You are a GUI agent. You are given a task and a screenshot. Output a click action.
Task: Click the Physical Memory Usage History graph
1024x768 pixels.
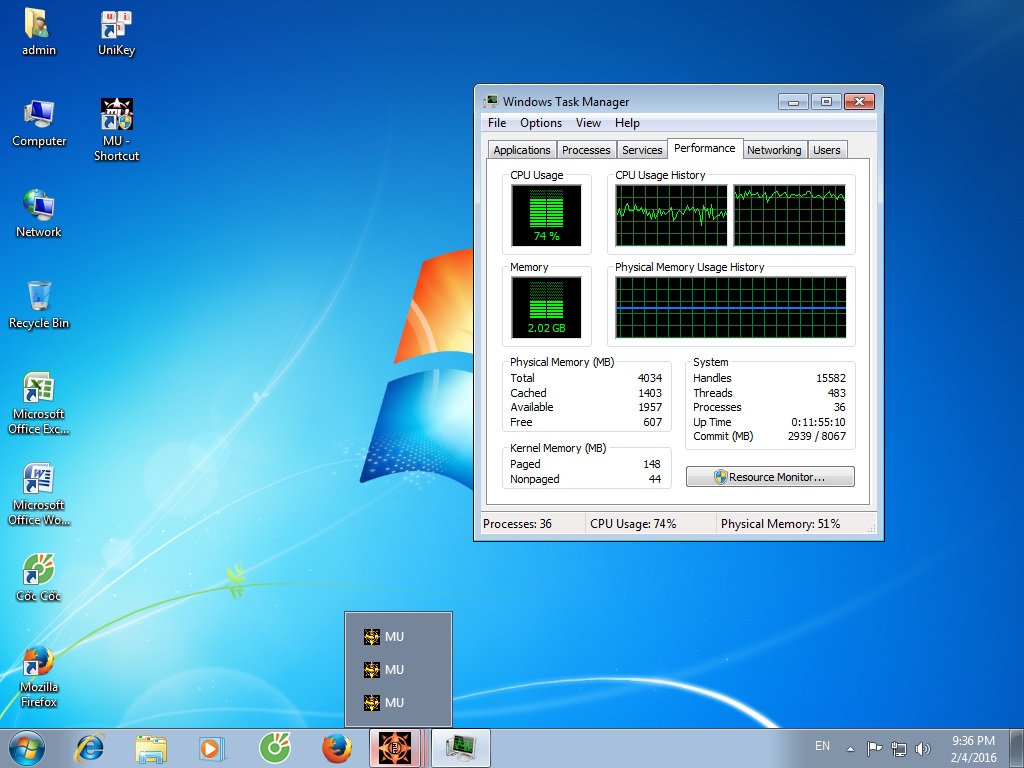[731, 308]
